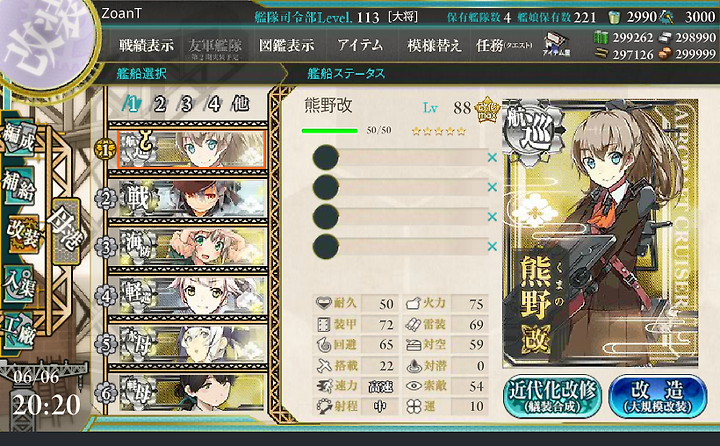
Task: Open the アイテム屋 item shop icon
Action: coord(556,45)
